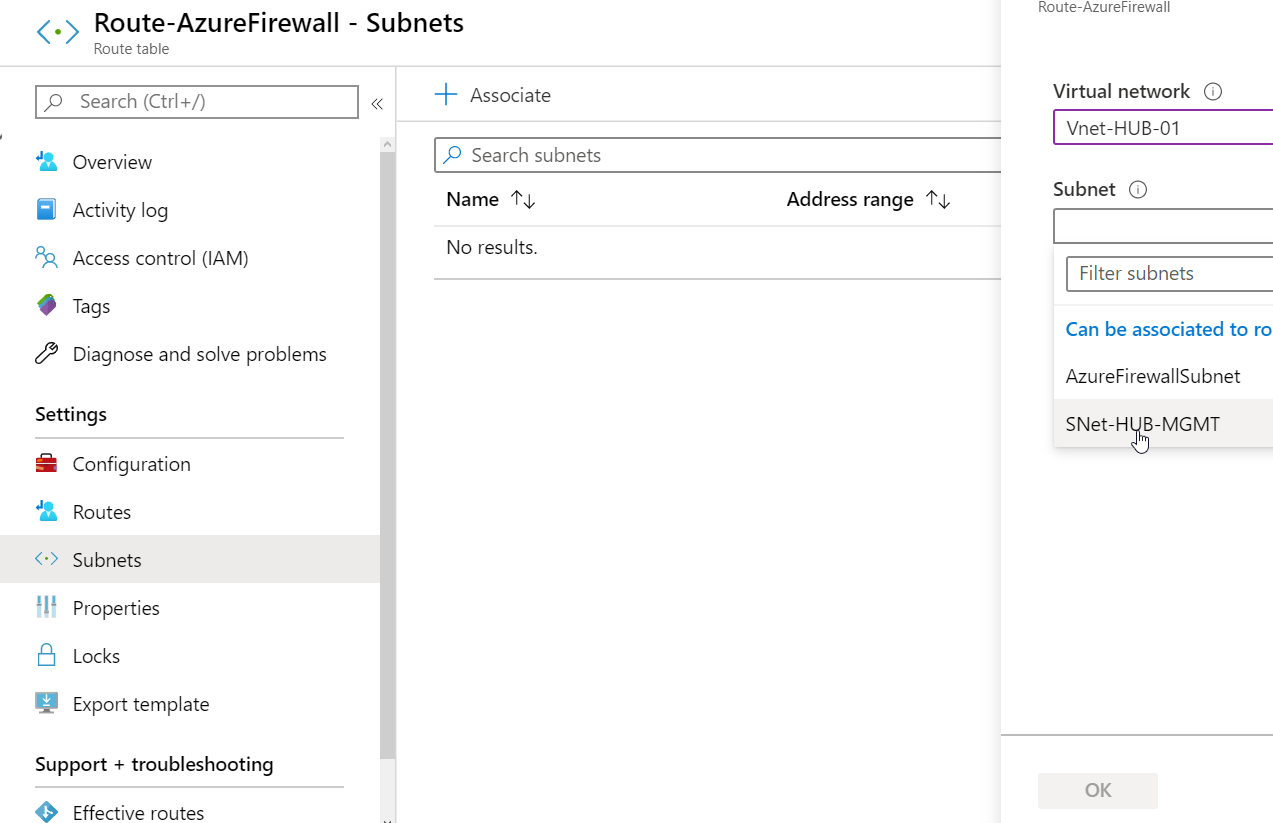Viewport: 1273px width, 823px height.
Task: Click the Address range column header
Action: [x=850, y=199]
